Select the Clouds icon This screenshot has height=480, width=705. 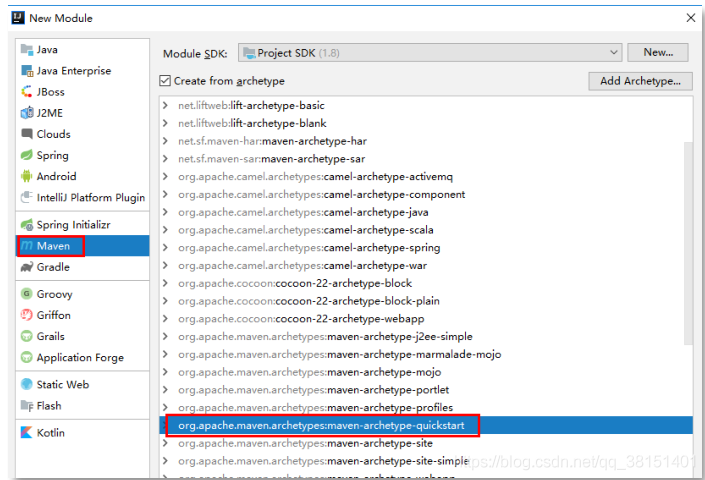pyautogui.click(x=27, y=134)
